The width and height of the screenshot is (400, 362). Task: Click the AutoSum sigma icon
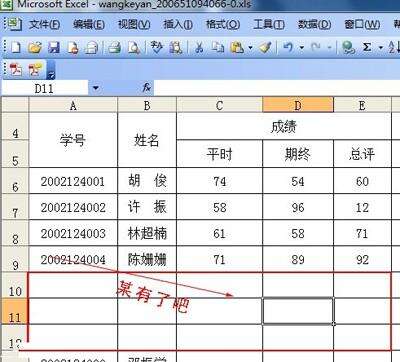pyautogui.click(x=367, y=47)
